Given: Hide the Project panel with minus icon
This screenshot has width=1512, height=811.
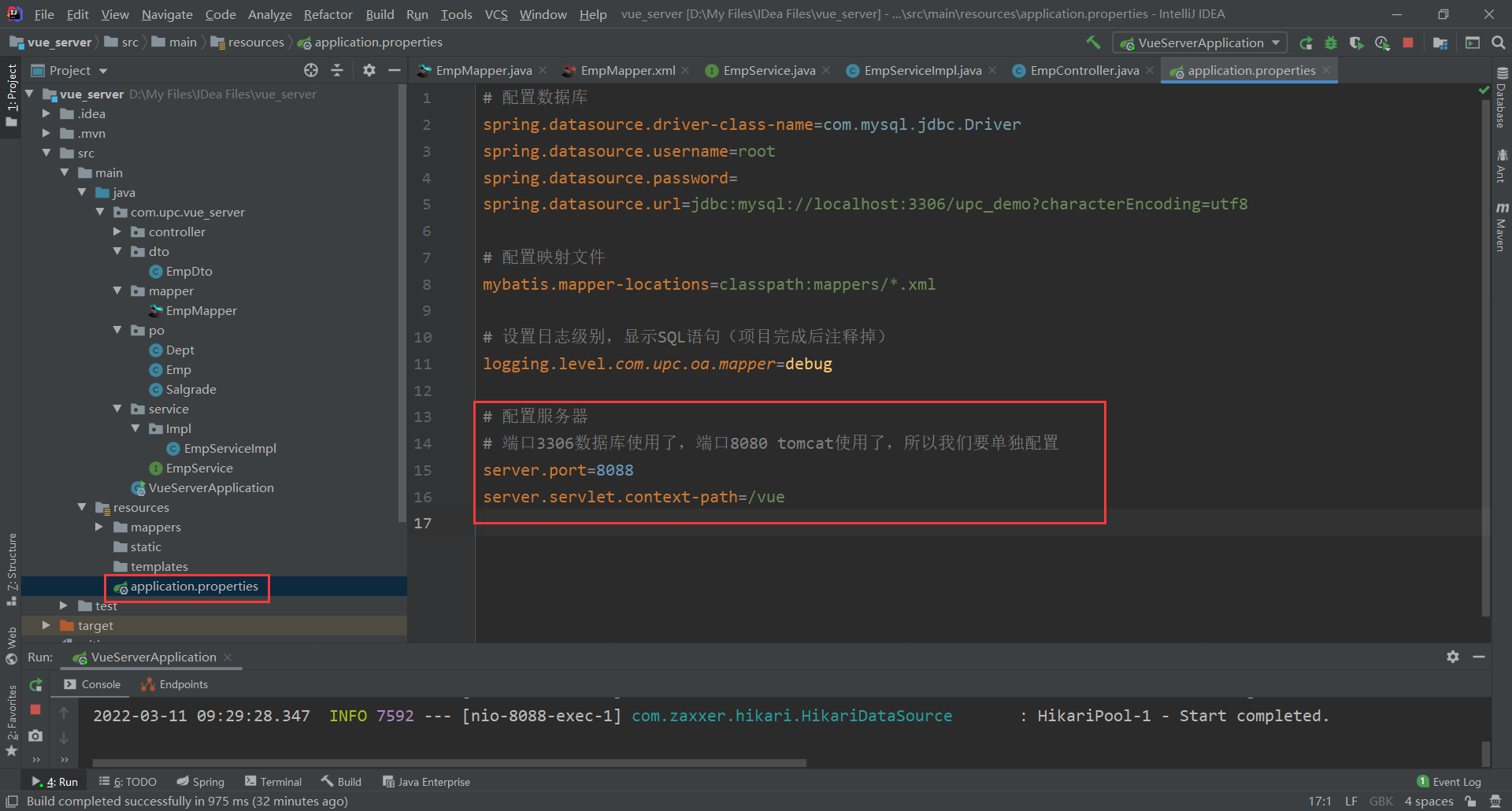Looking at the screenshot, I should click(x=395, y=70).
